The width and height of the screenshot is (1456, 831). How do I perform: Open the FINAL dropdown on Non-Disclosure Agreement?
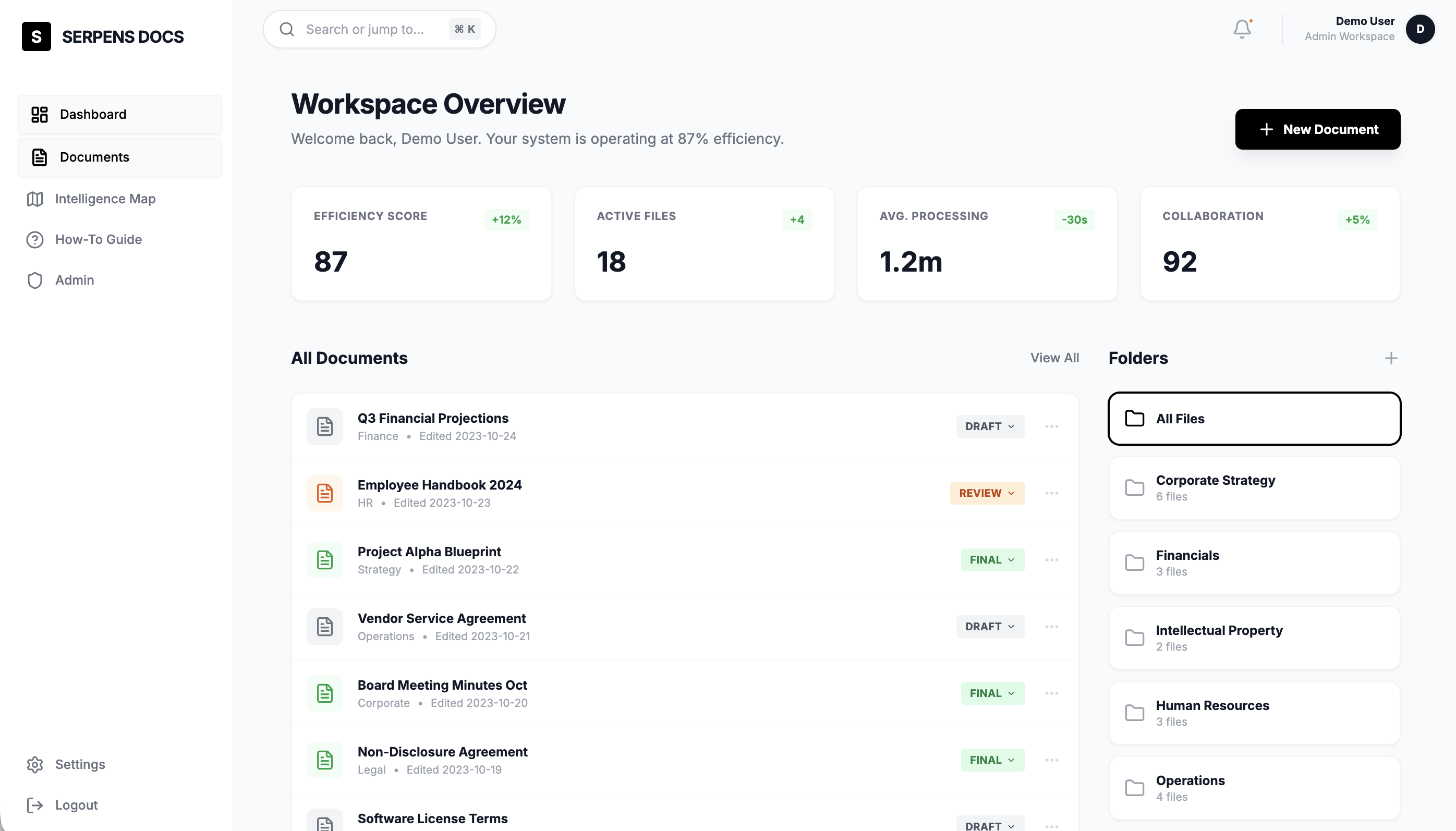point(992,760)
